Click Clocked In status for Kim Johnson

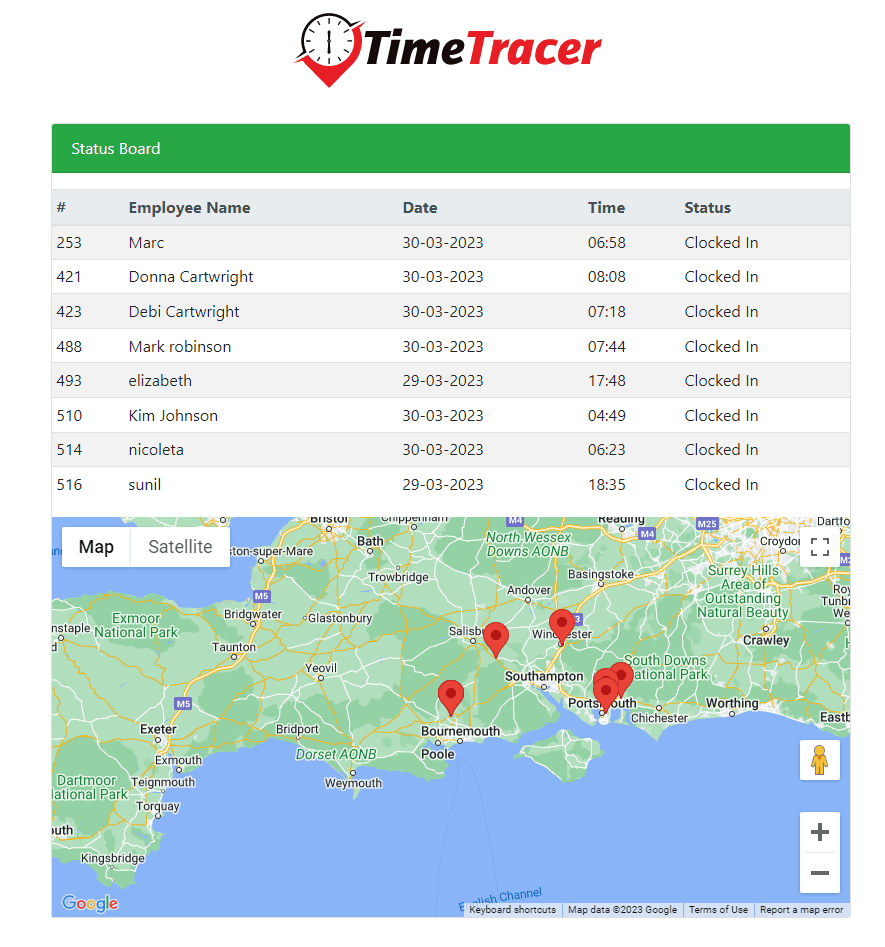tap(721, 416)
